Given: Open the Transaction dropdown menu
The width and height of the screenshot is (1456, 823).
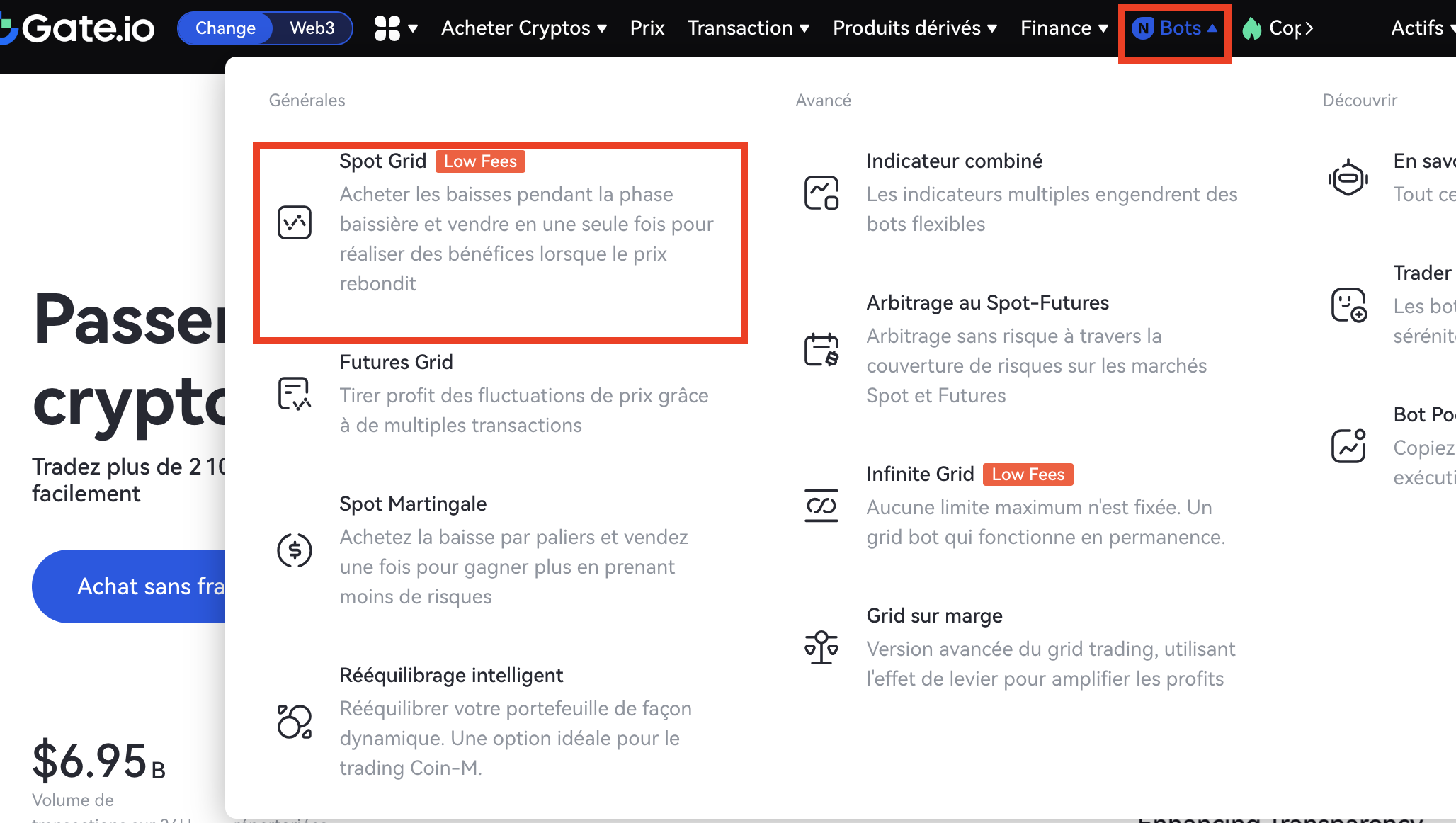Looking at the screenshot, I should point(748,28).
